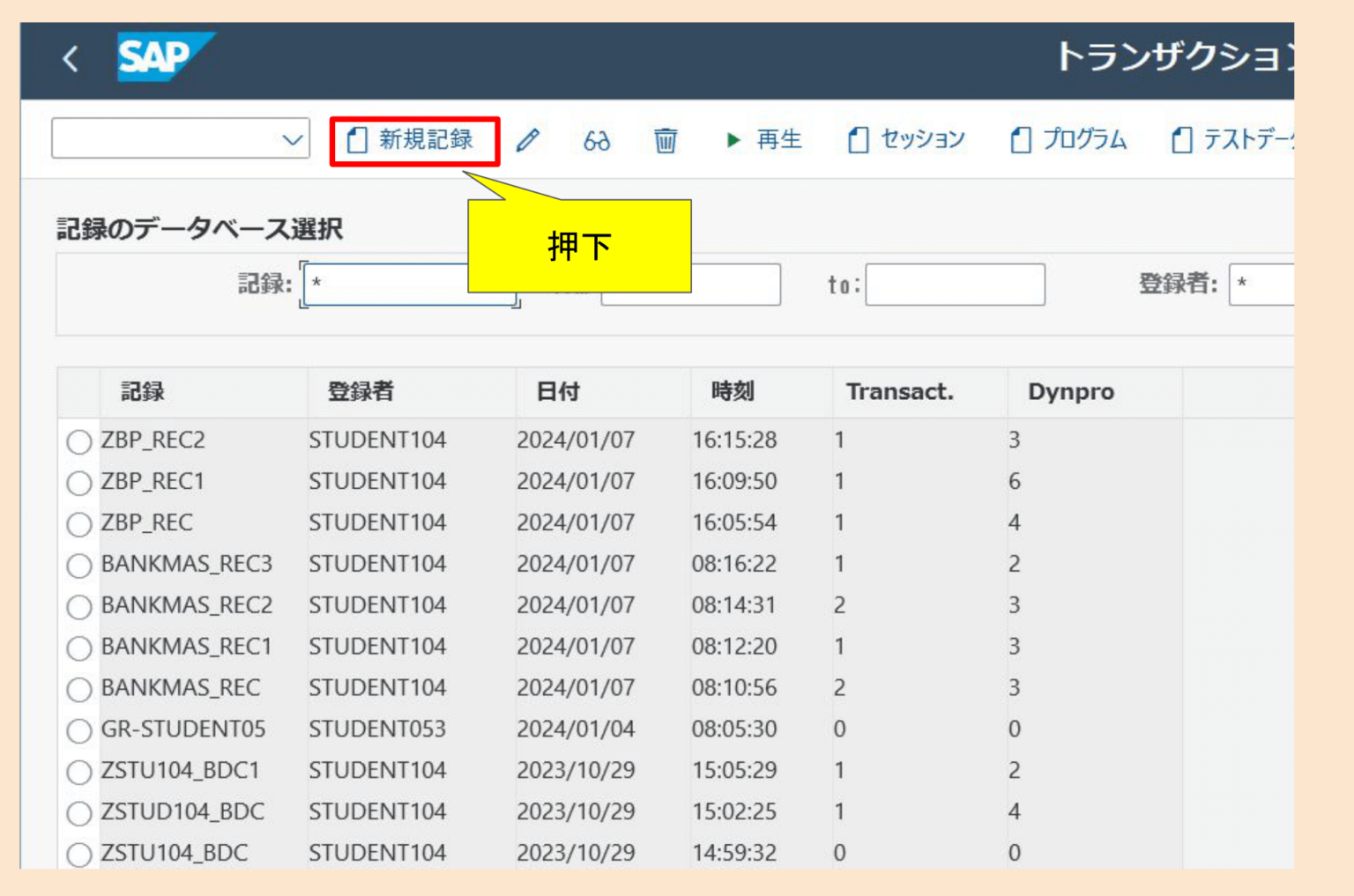Click the セッション creation icon
The height and width of the screenshot is (896, 1354).
tap(904, 139)
